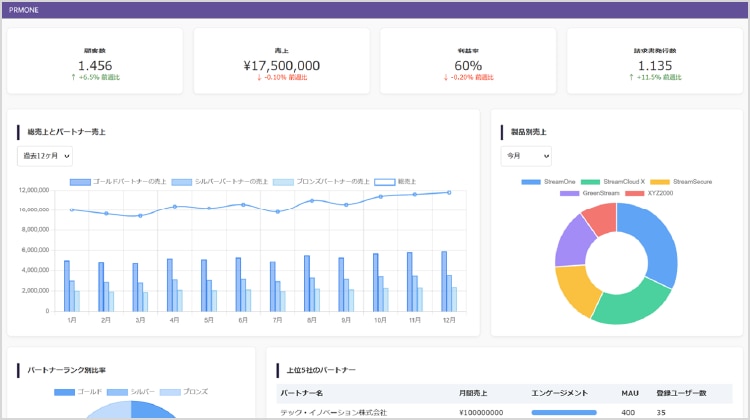Click the 12月 data point on line
Viewport: 750px width, 420px height.
point(449,192)
